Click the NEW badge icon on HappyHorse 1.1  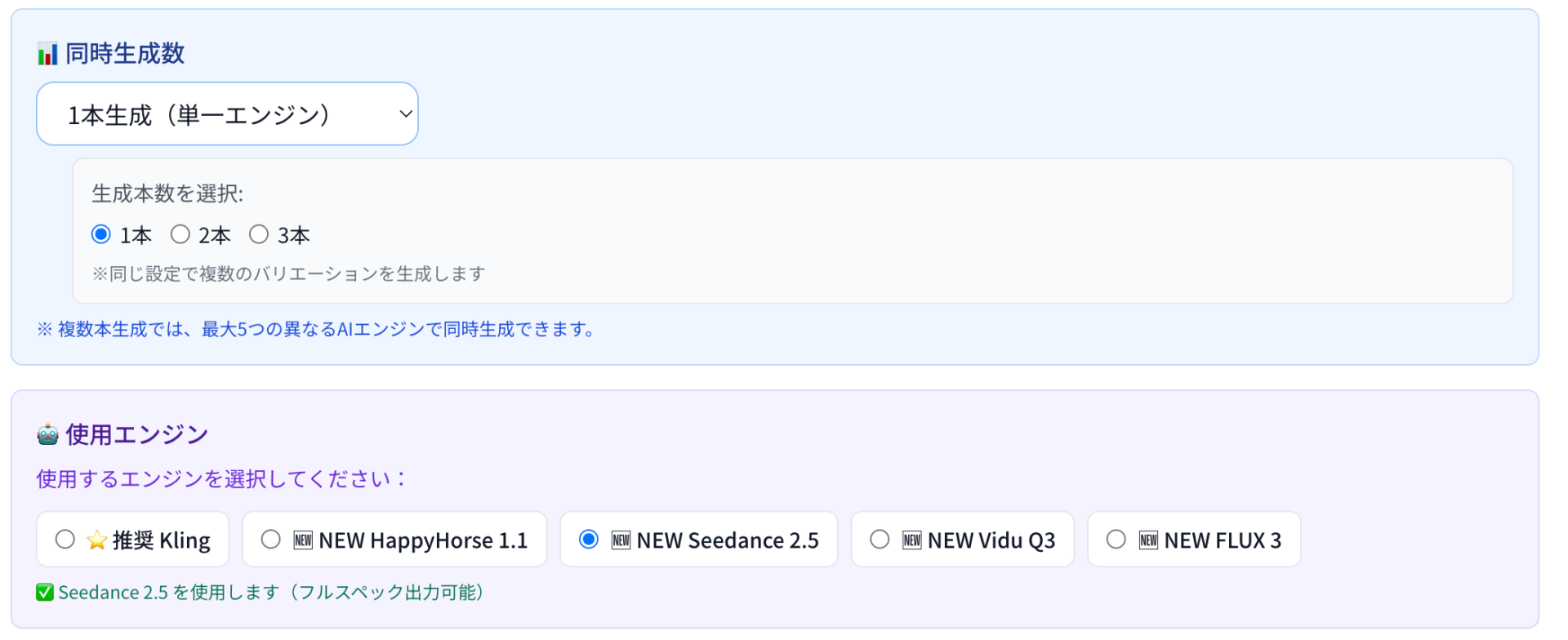(303, 540)
